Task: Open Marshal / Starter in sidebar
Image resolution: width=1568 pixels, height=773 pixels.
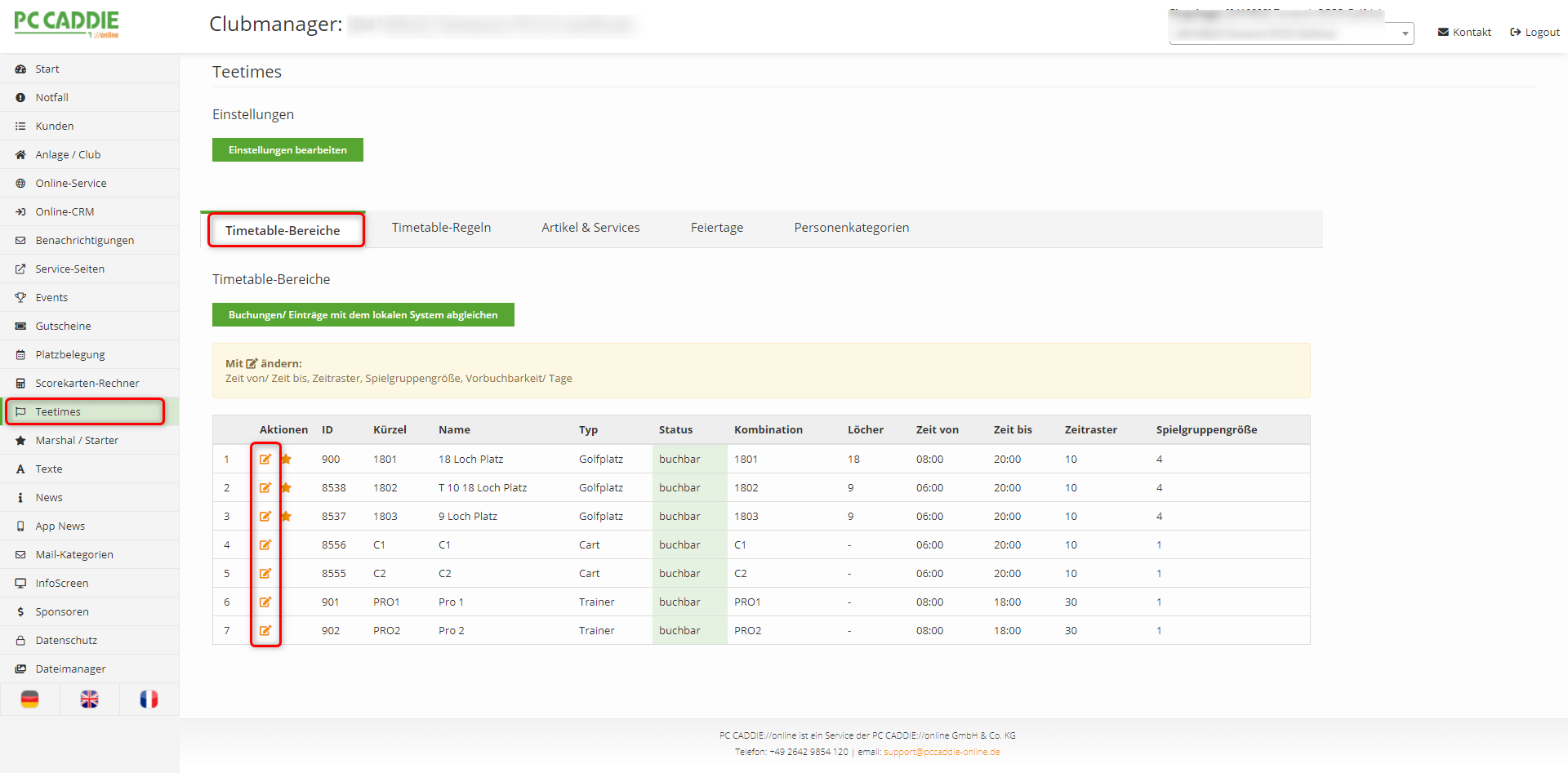Action: click(77, 440)
